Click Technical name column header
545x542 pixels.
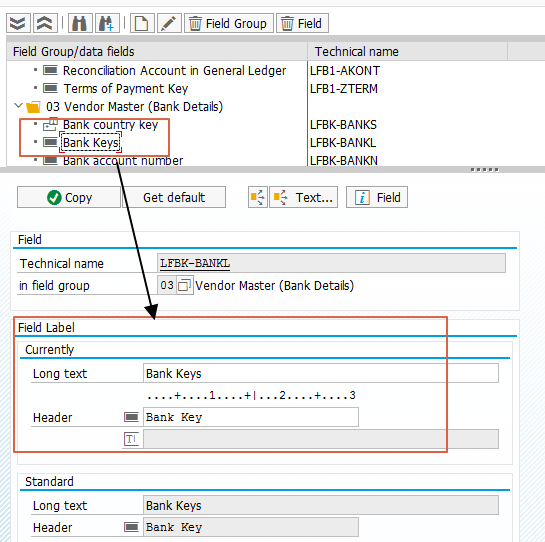click(407, 51)
